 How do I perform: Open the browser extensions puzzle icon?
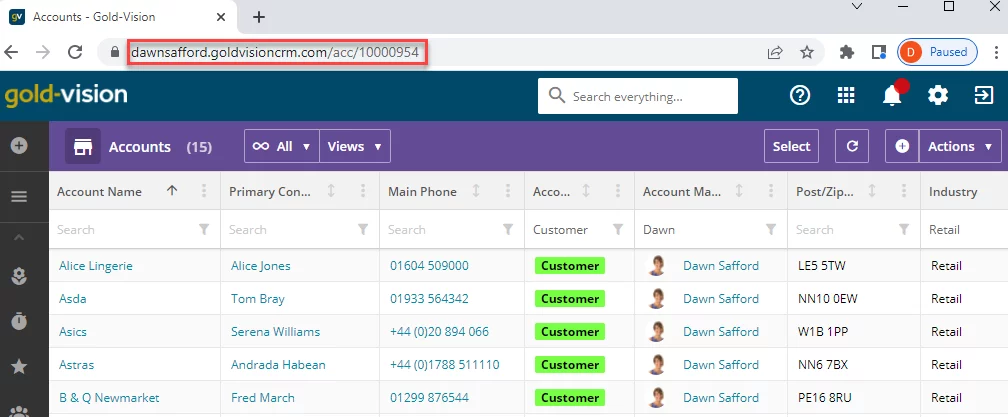point(847,53)
